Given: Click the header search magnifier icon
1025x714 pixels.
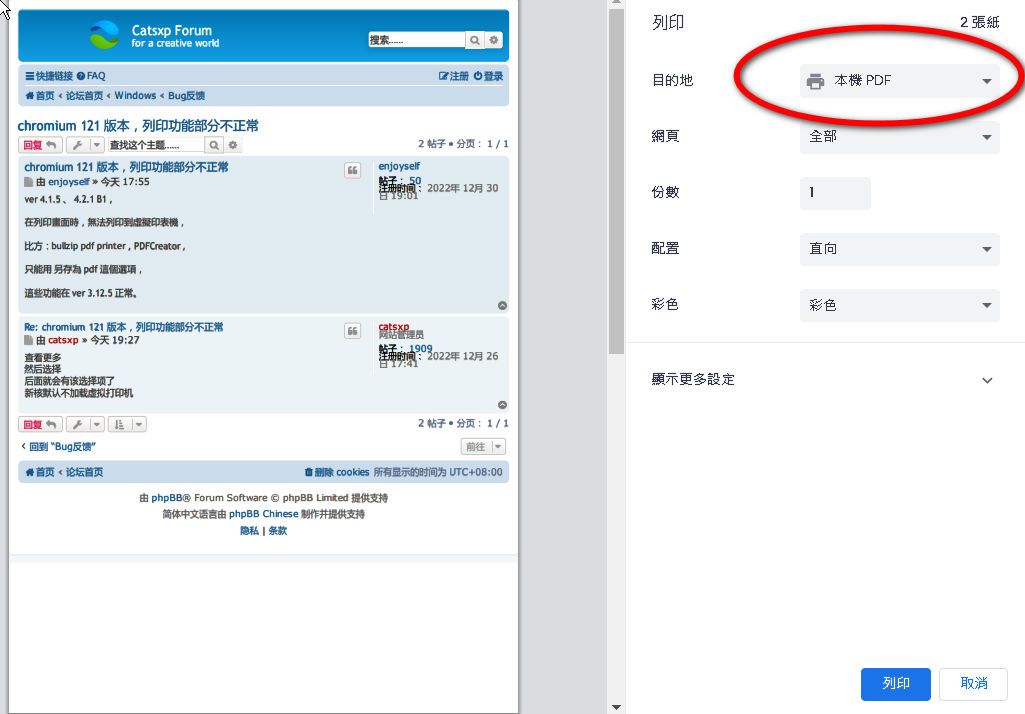Looking at the screenshot, I should click(475, 40).
